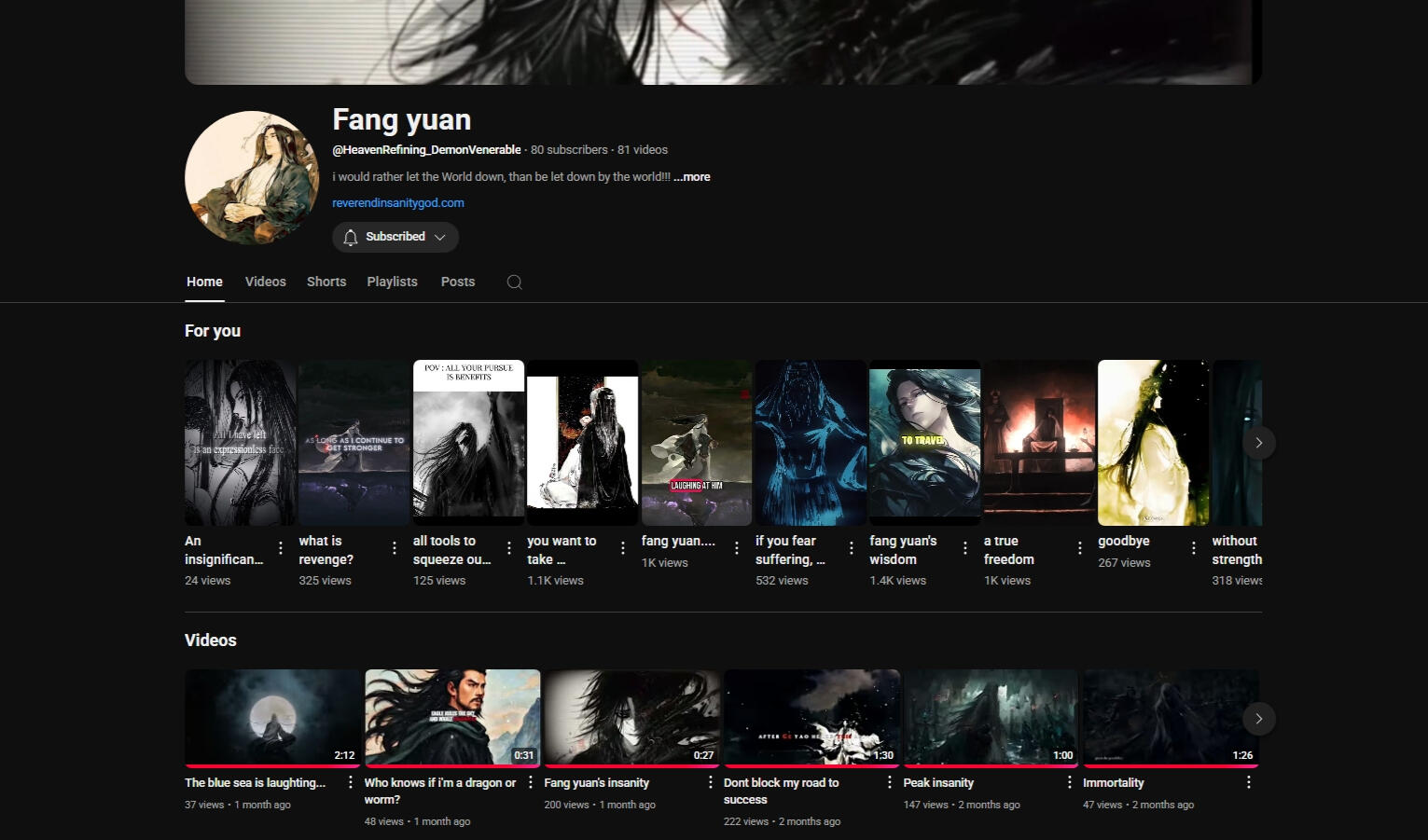This screenshot has height=840, width=1428.
Task: Open three-dot menu for 'Peak insanity' video
Action: pos(1069,782)
